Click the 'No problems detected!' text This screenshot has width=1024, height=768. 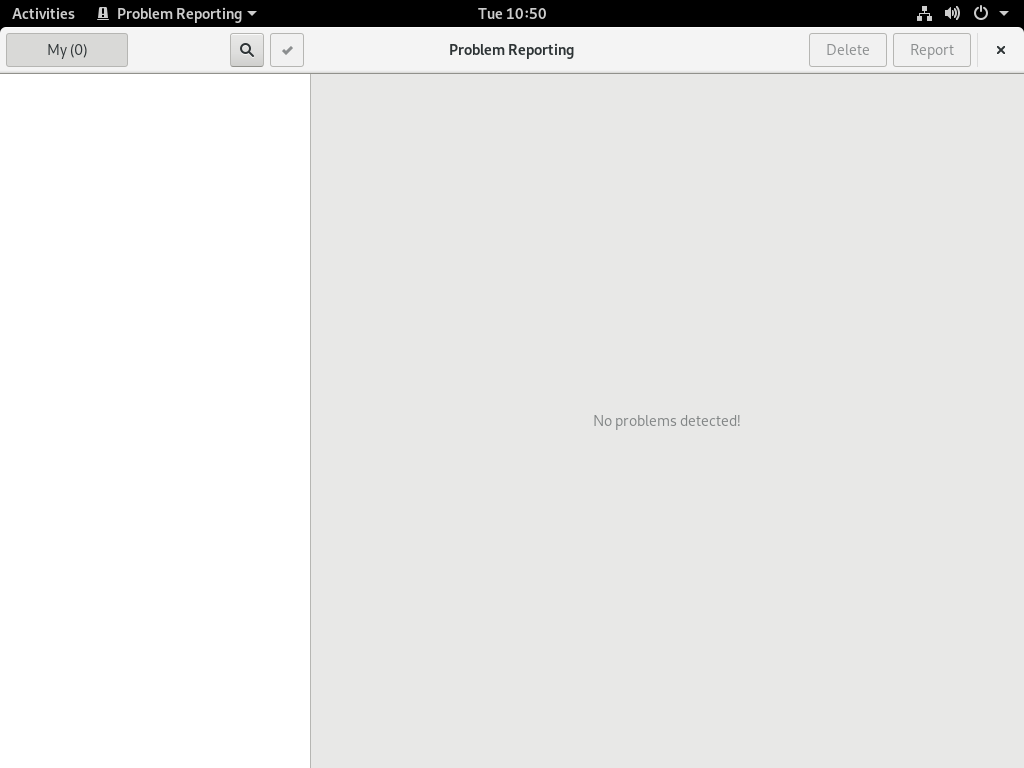click(667, 421)
